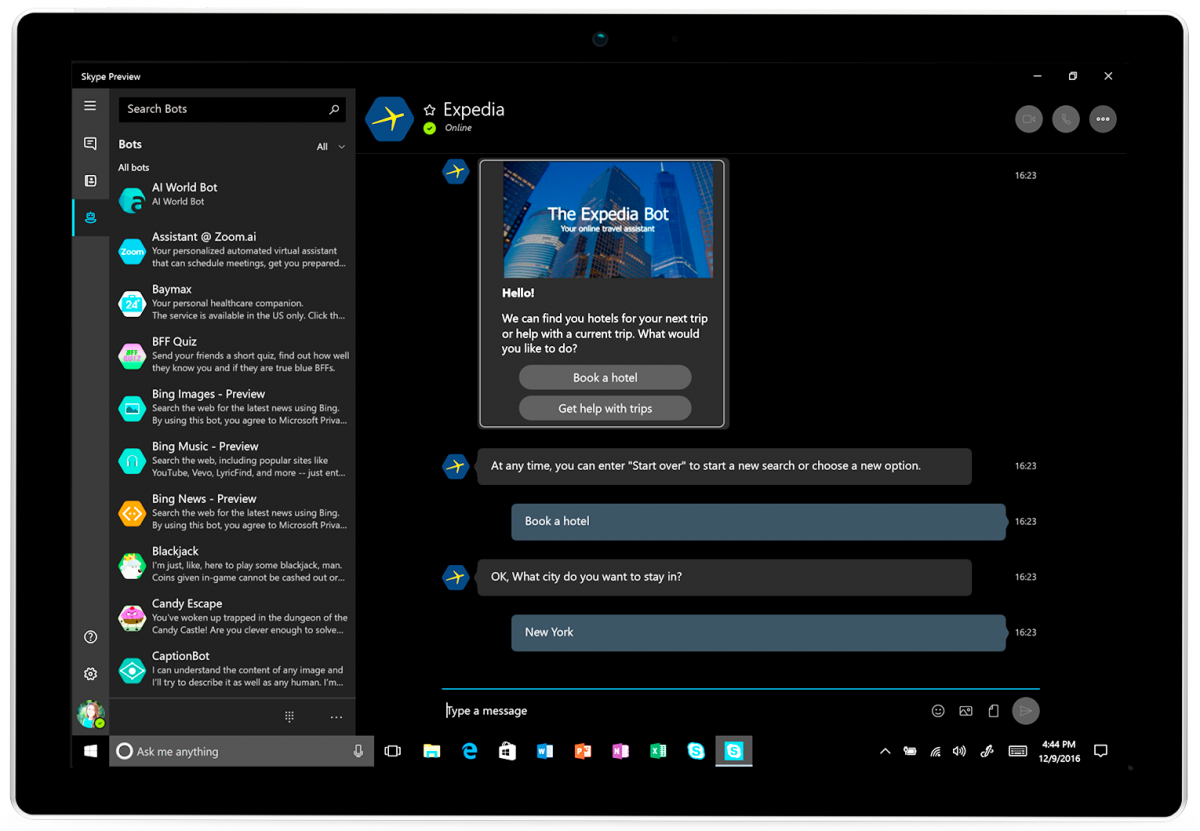Image resolution: width=1200 pixels, height=831 pixels.
Task: Attach an image to the message
Action: tap(966, 711)
